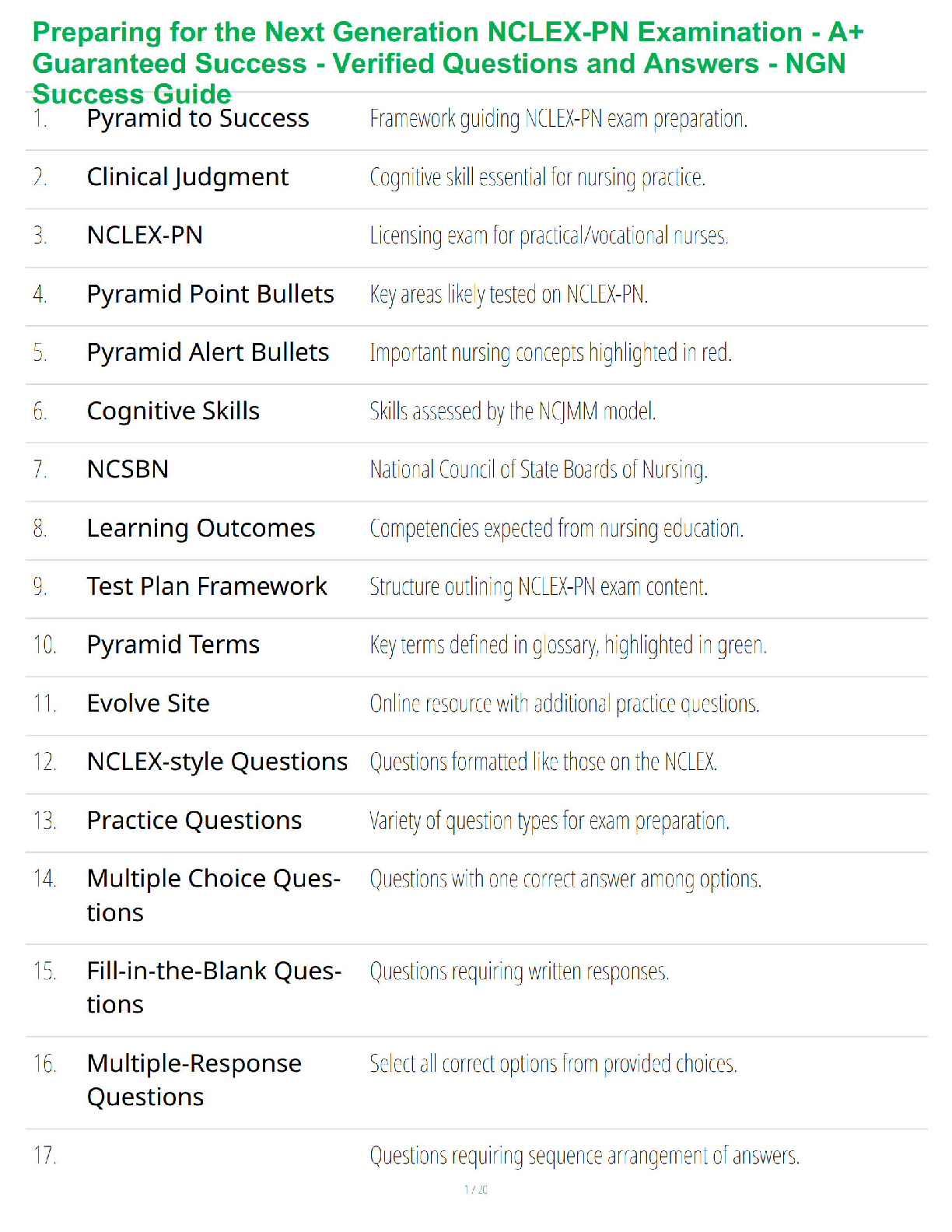Click the 'Multiple Choice Questions' term
952x1232 pixels.
pos(213,894)
